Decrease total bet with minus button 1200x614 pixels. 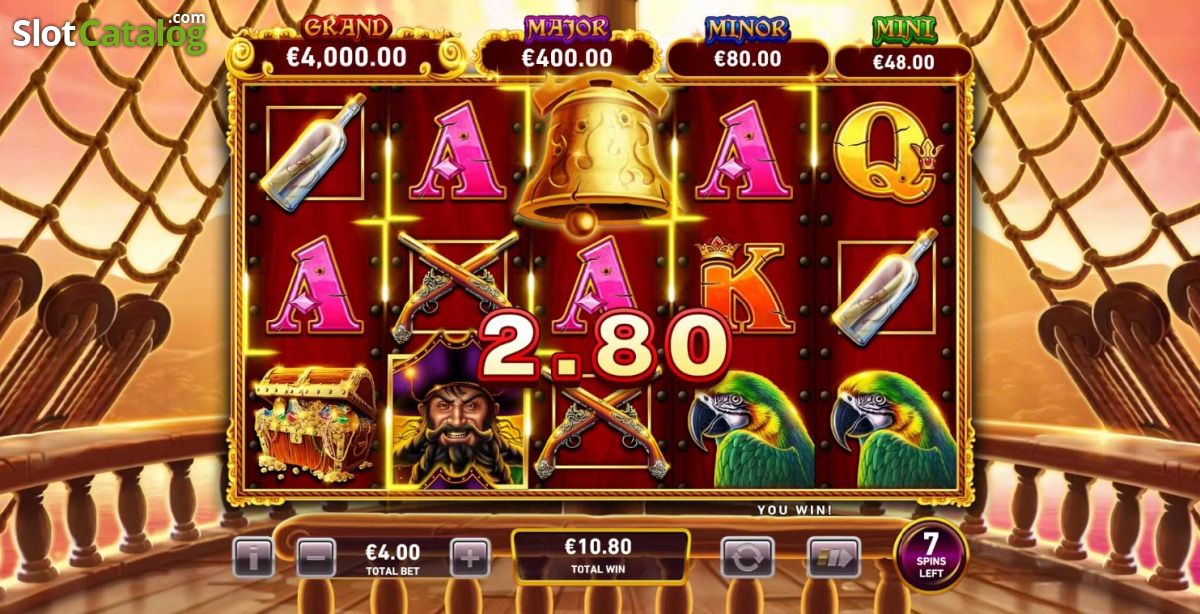tap(316, 558)
